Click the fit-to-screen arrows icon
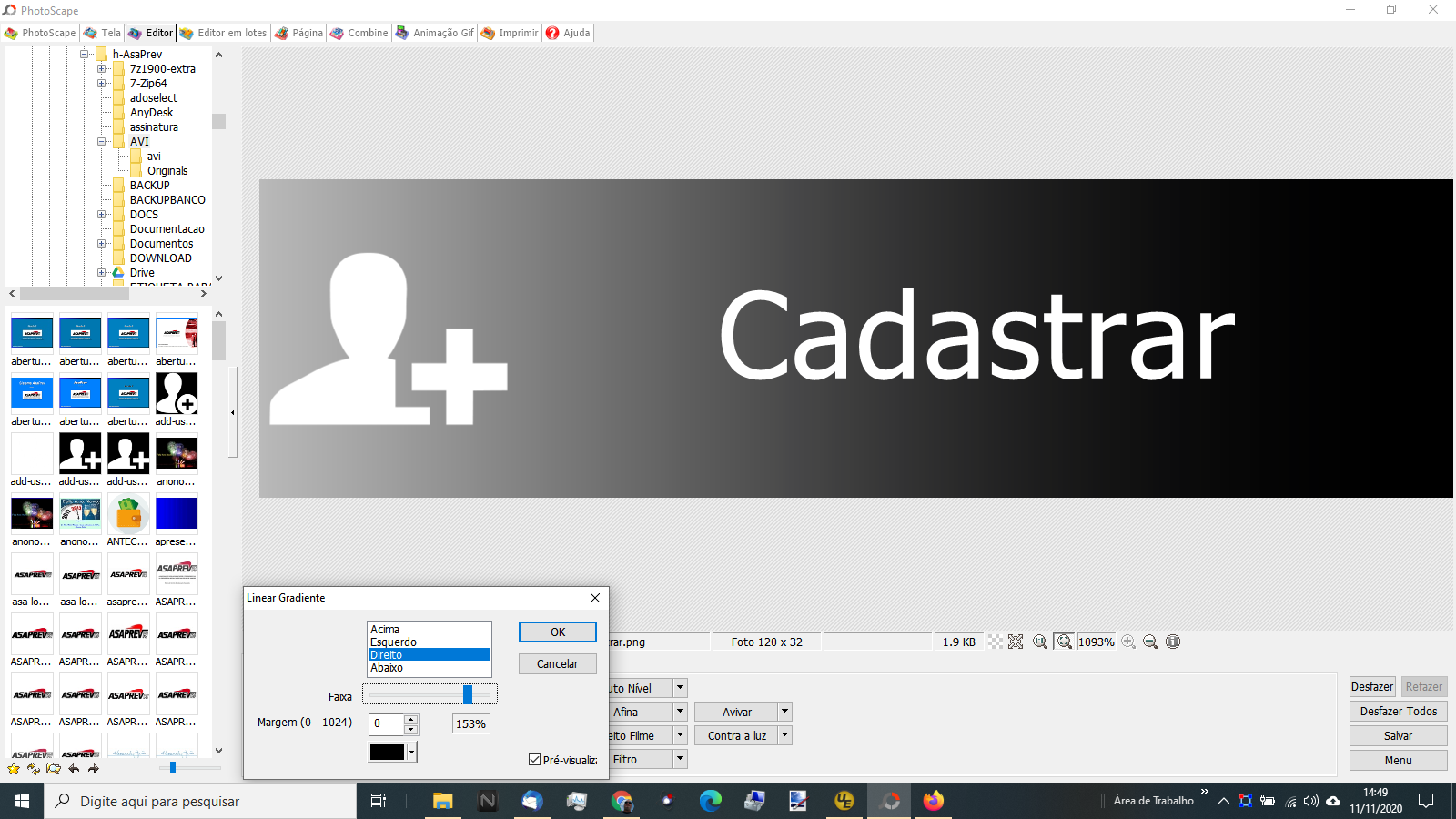The height and width of the screenshot is (819, 1456). 1016,642
